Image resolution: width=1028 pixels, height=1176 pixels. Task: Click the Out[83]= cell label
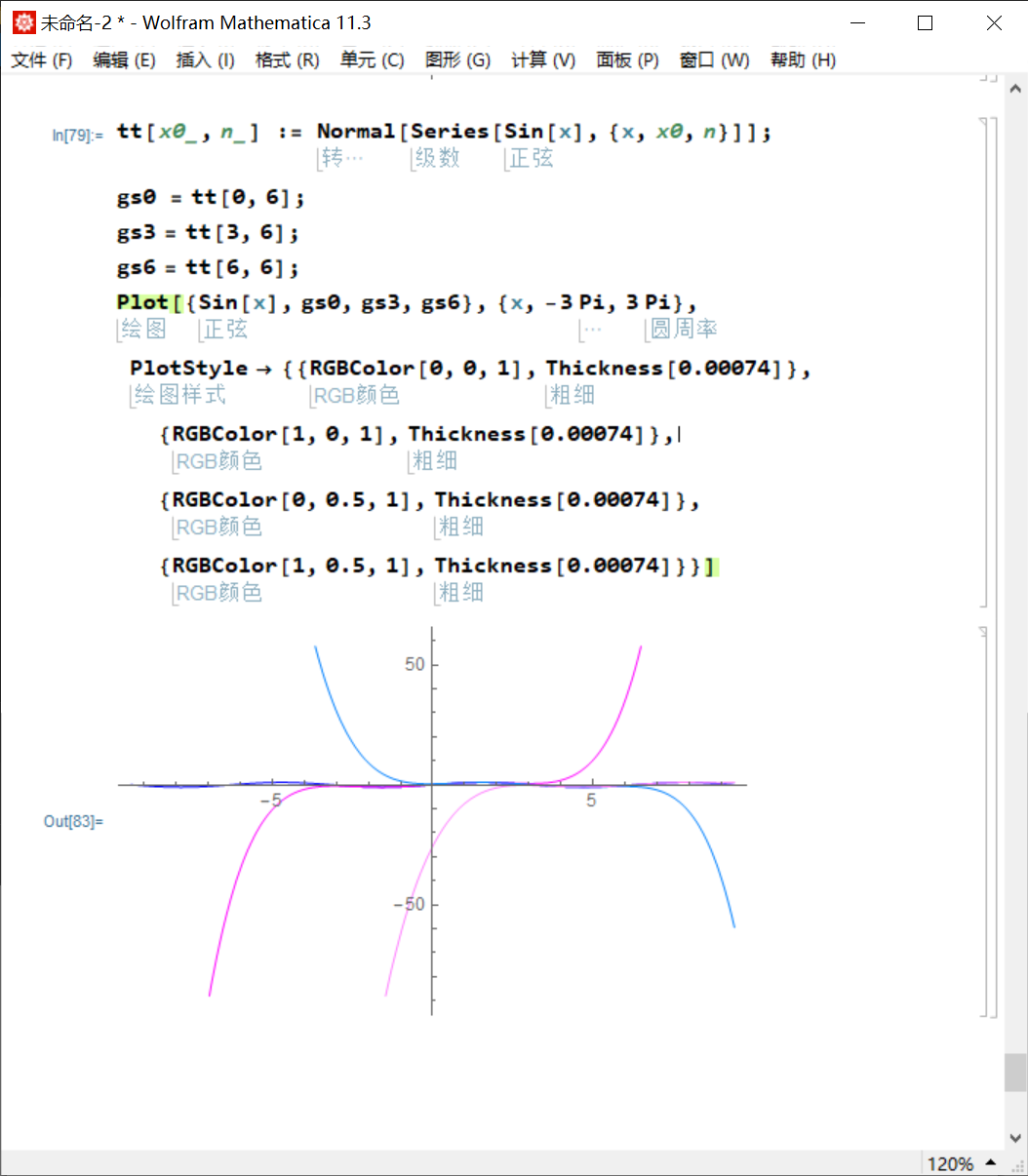pyautogui.click(x=73, y=821)
